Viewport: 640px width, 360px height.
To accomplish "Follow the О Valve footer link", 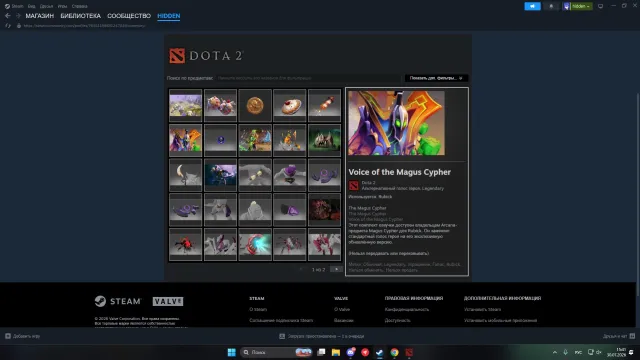I will (342, 309).
